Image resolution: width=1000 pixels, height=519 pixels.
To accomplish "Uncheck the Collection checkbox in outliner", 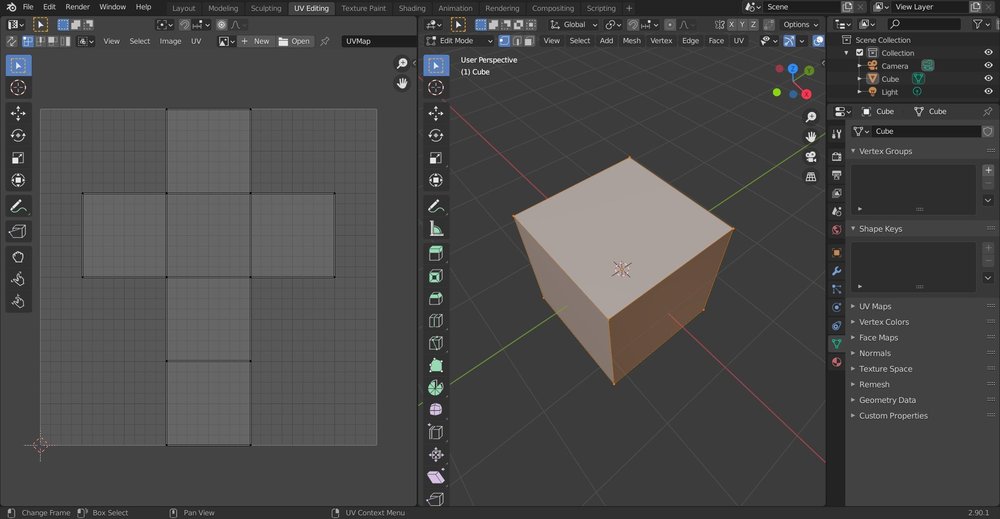I will click(859, 53).
